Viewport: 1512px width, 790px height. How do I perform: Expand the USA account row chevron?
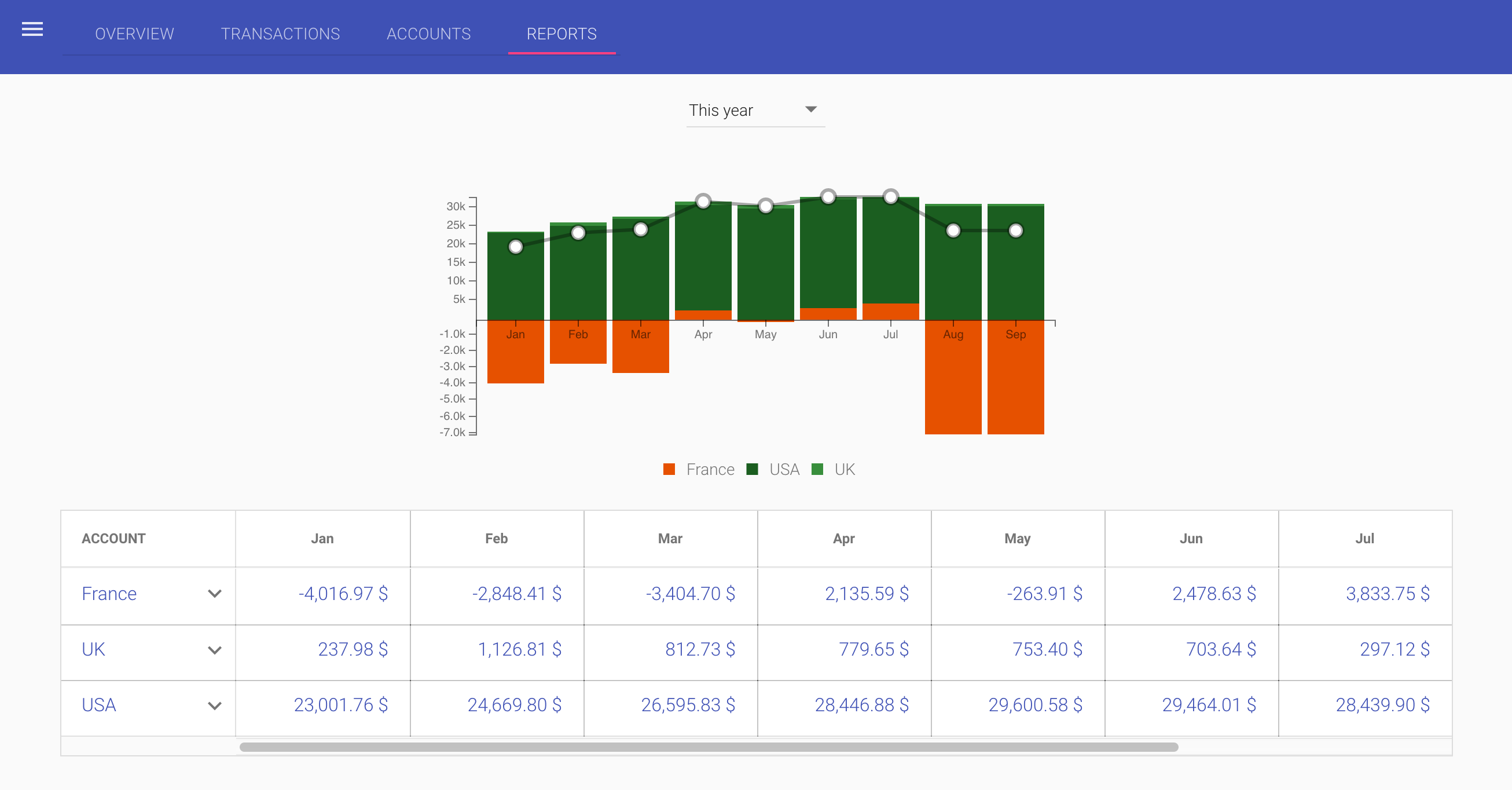click(x=214, y=705)
